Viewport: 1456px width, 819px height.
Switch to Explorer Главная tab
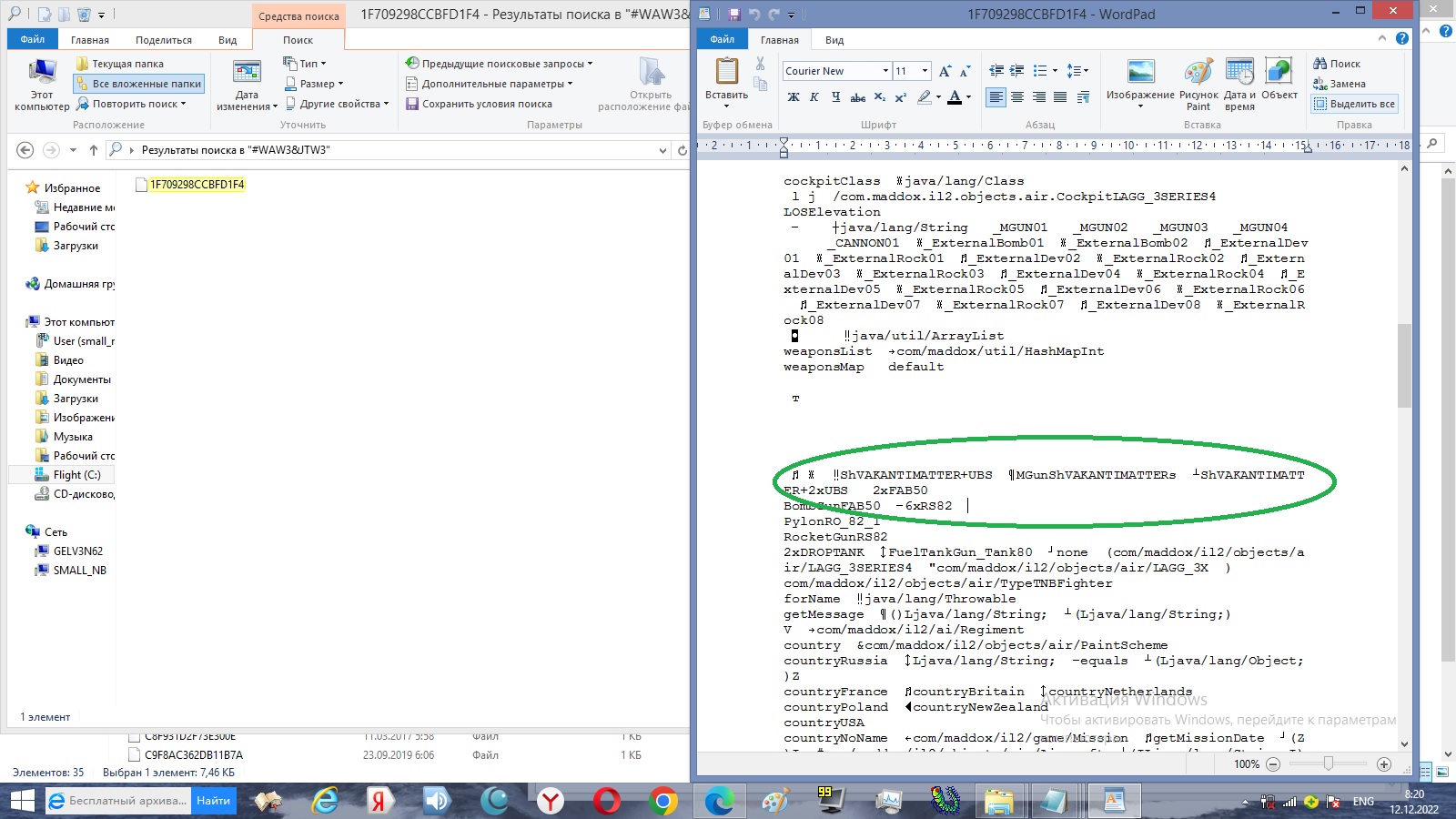pos(90,40)
